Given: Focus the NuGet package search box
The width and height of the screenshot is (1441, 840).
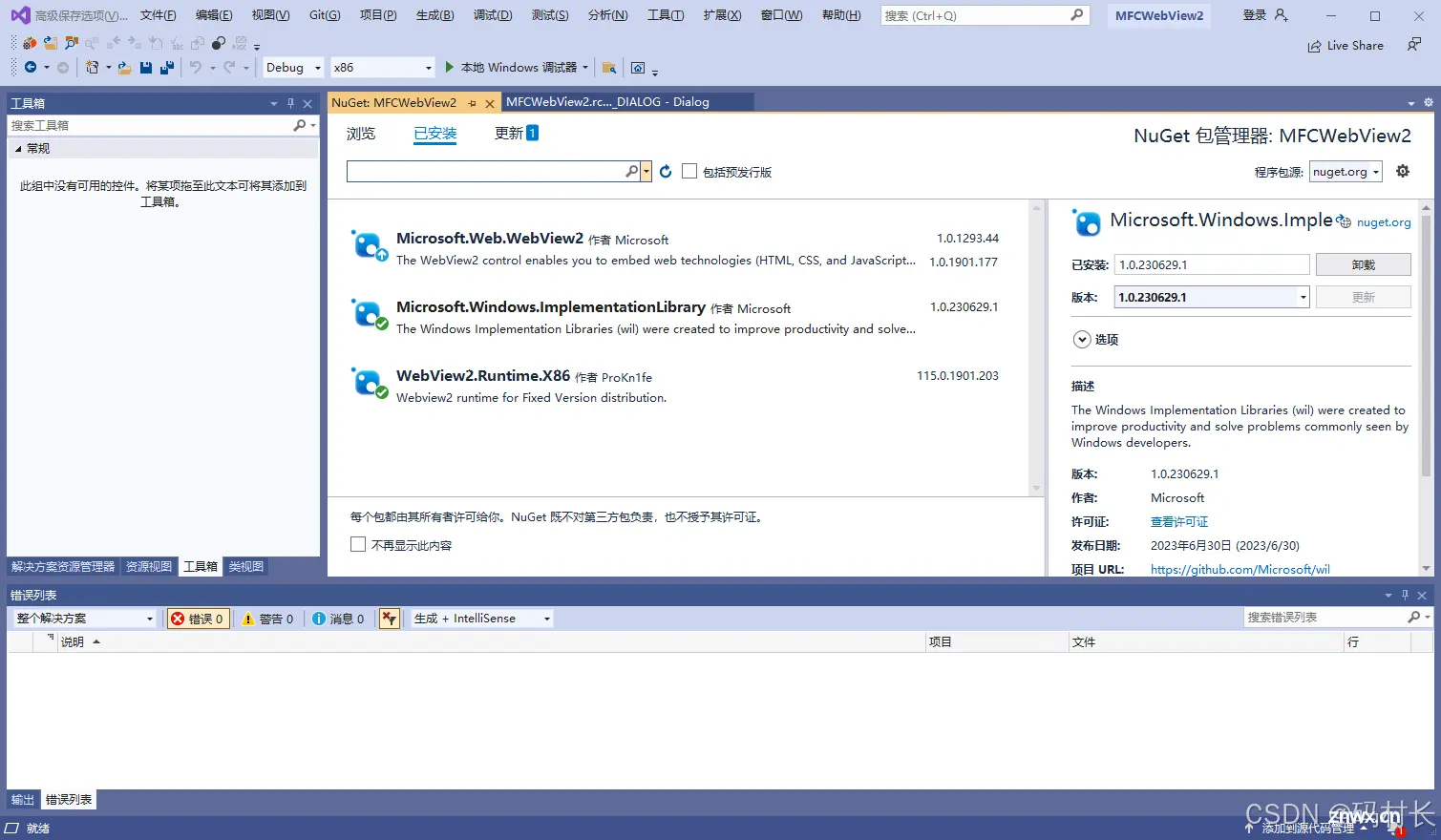Looking at the screenshot, I should point(485,171).
